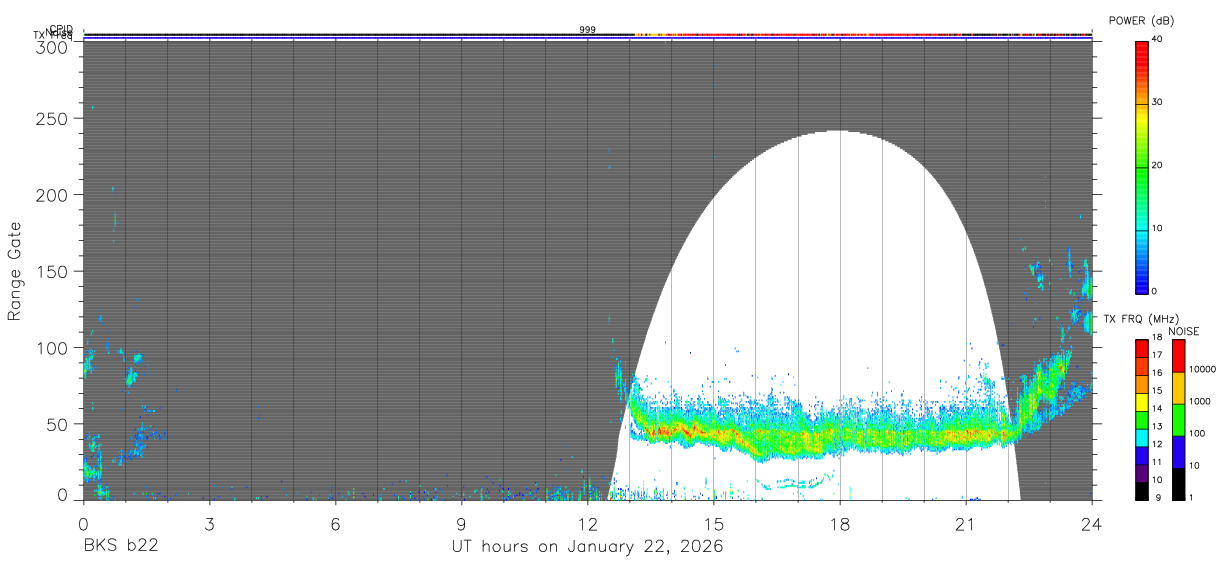1228x567 pixels.
Task: Click the 11 label in TX FRQ legend
Action: [x=1158, y=462]
